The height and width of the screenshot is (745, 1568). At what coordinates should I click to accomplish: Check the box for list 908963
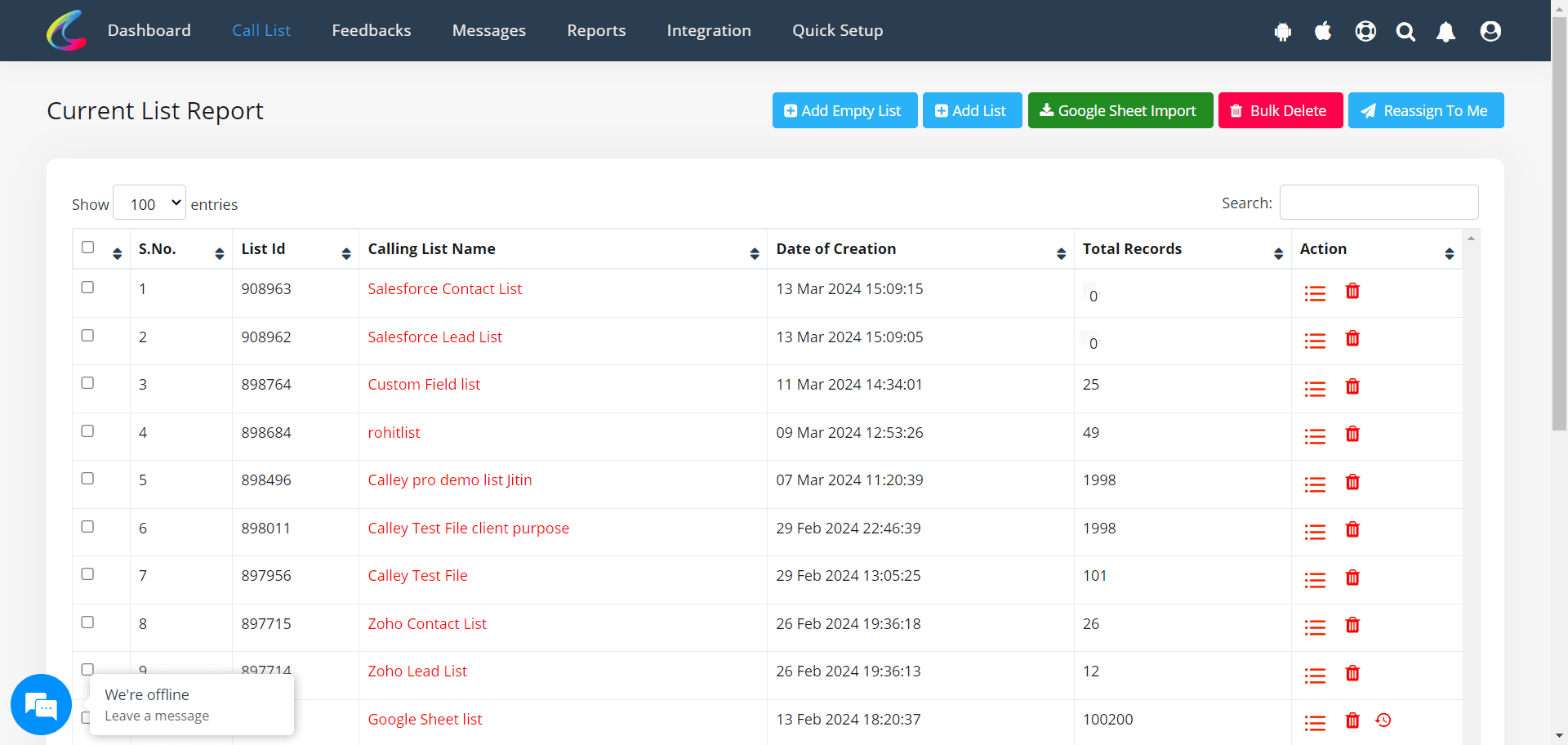coord(88,287)
